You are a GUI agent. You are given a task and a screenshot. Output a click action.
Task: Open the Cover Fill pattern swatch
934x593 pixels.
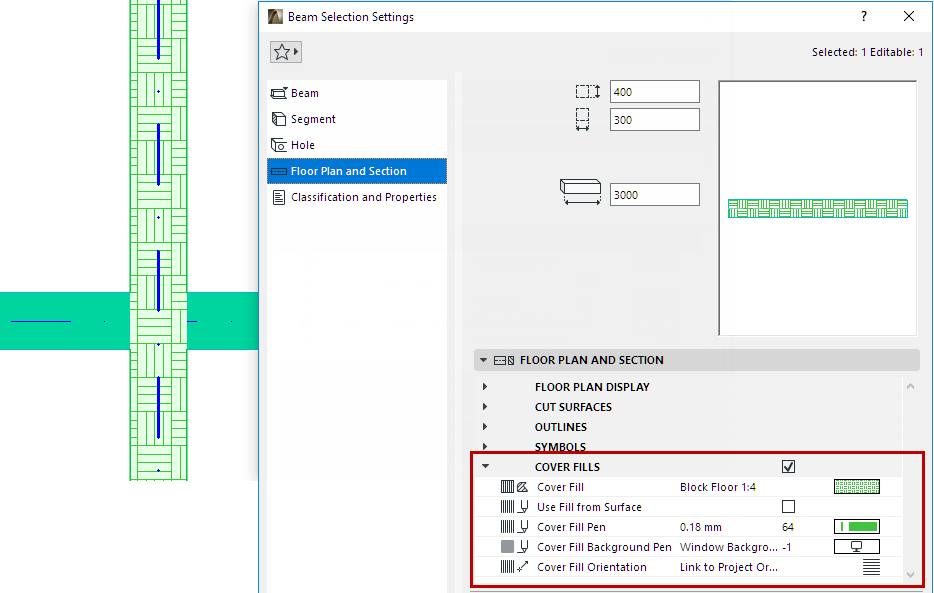(x=857, y=487)
